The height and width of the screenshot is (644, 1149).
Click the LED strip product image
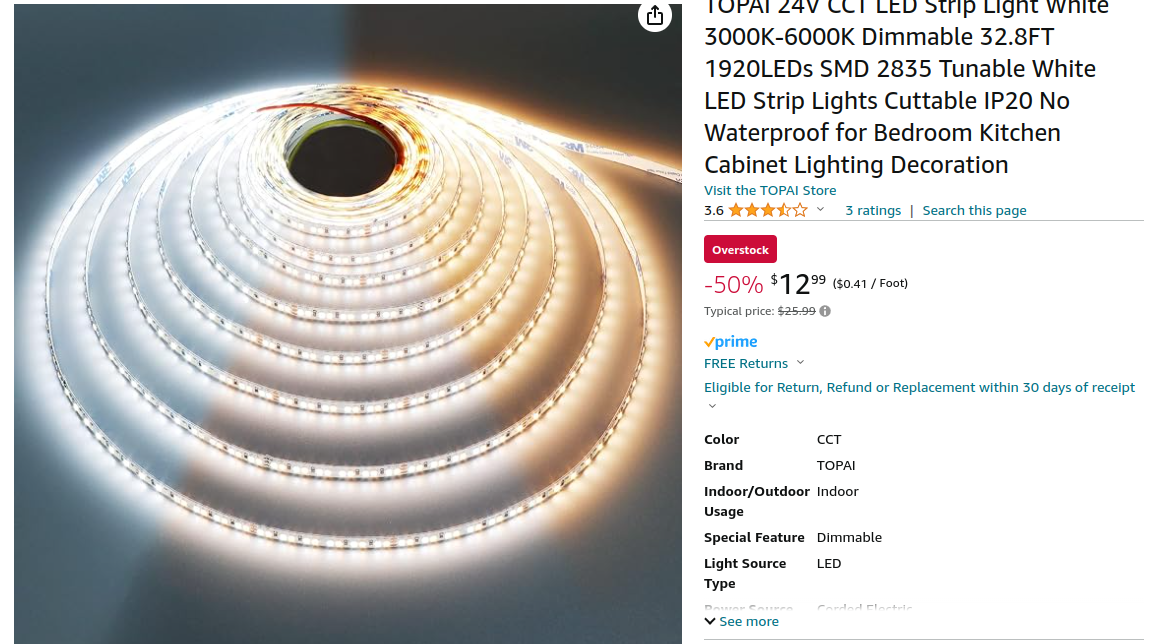(x=347, y=324)
